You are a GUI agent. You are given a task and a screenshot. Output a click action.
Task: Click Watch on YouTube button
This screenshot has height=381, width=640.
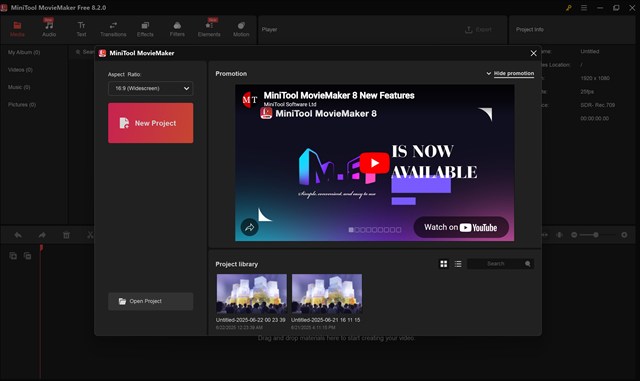(461, 227)
